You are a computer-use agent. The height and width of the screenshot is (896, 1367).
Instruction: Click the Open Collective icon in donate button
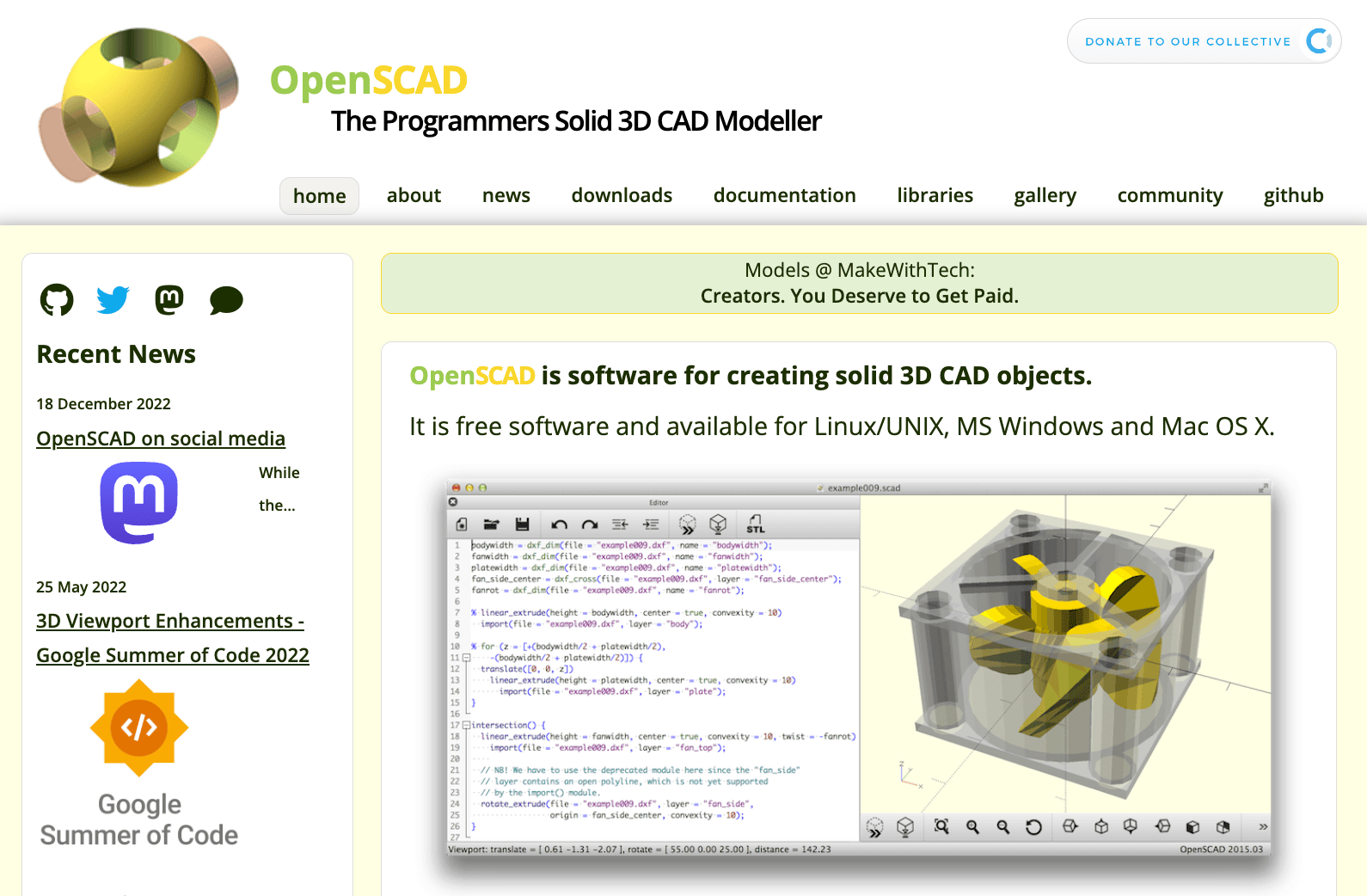(1318, 41)
